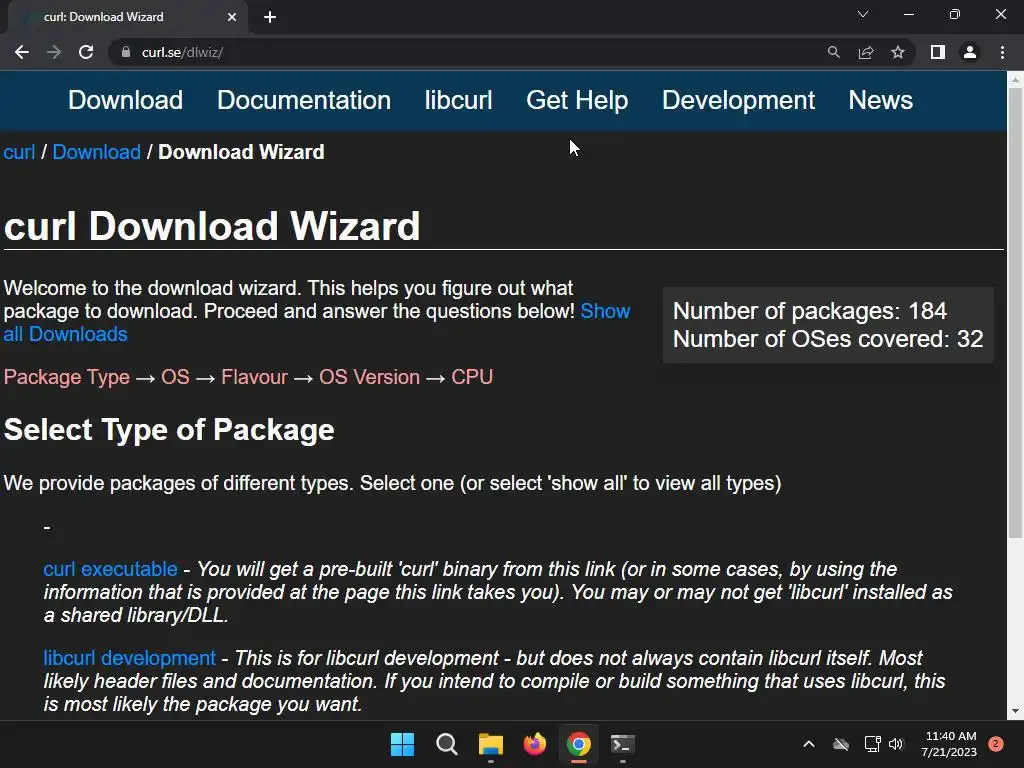Image resolution: width=1024 pixels, height=768 pixels.
Task: Follow the Download breadcrumb link
Action: click(97, 152)
